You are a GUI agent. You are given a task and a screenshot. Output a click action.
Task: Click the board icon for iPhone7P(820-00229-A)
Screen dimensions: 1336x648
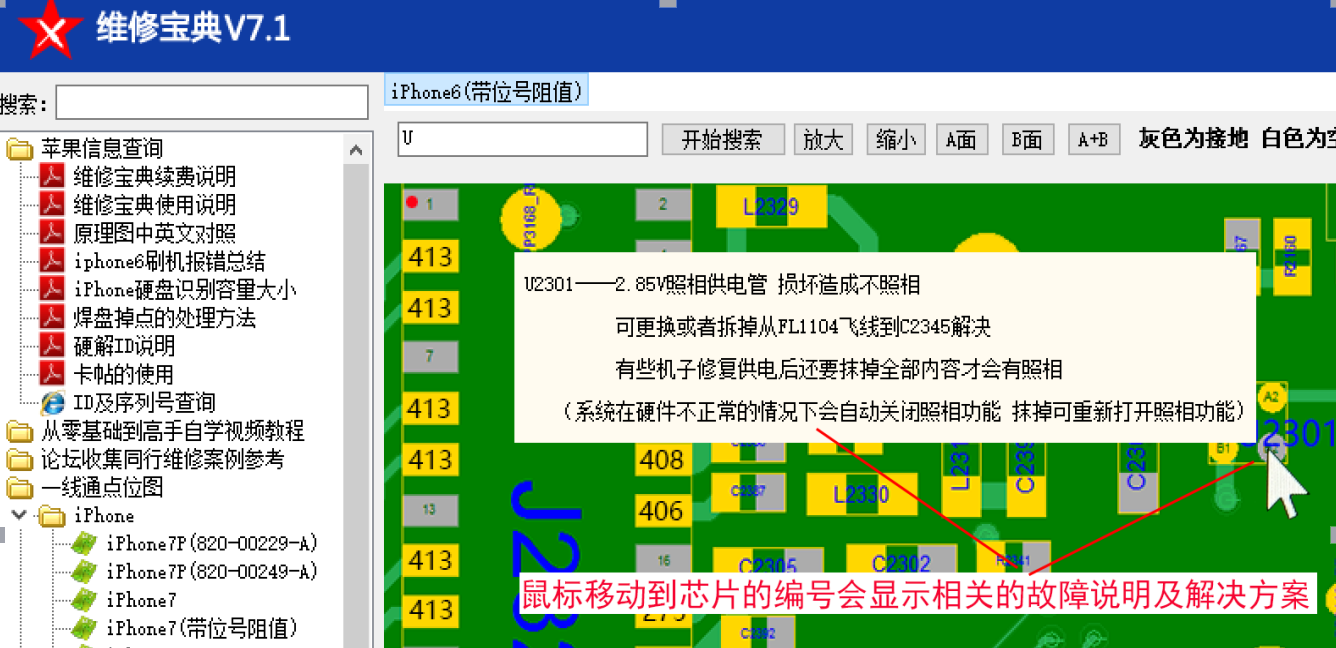tap(85, 544)
